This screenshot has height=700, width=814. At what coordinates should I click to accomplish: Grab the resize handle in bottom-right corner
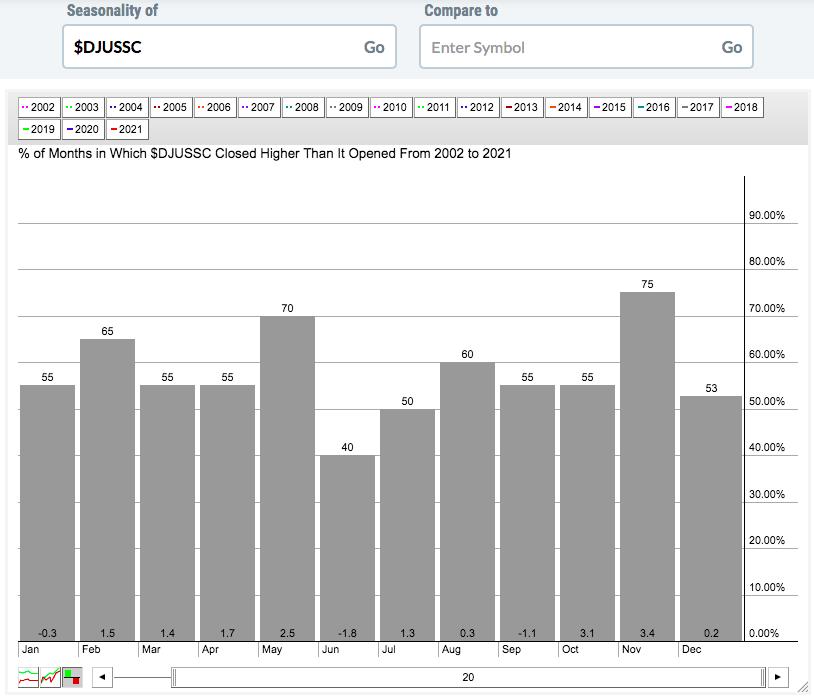click(x=803, y=688)
